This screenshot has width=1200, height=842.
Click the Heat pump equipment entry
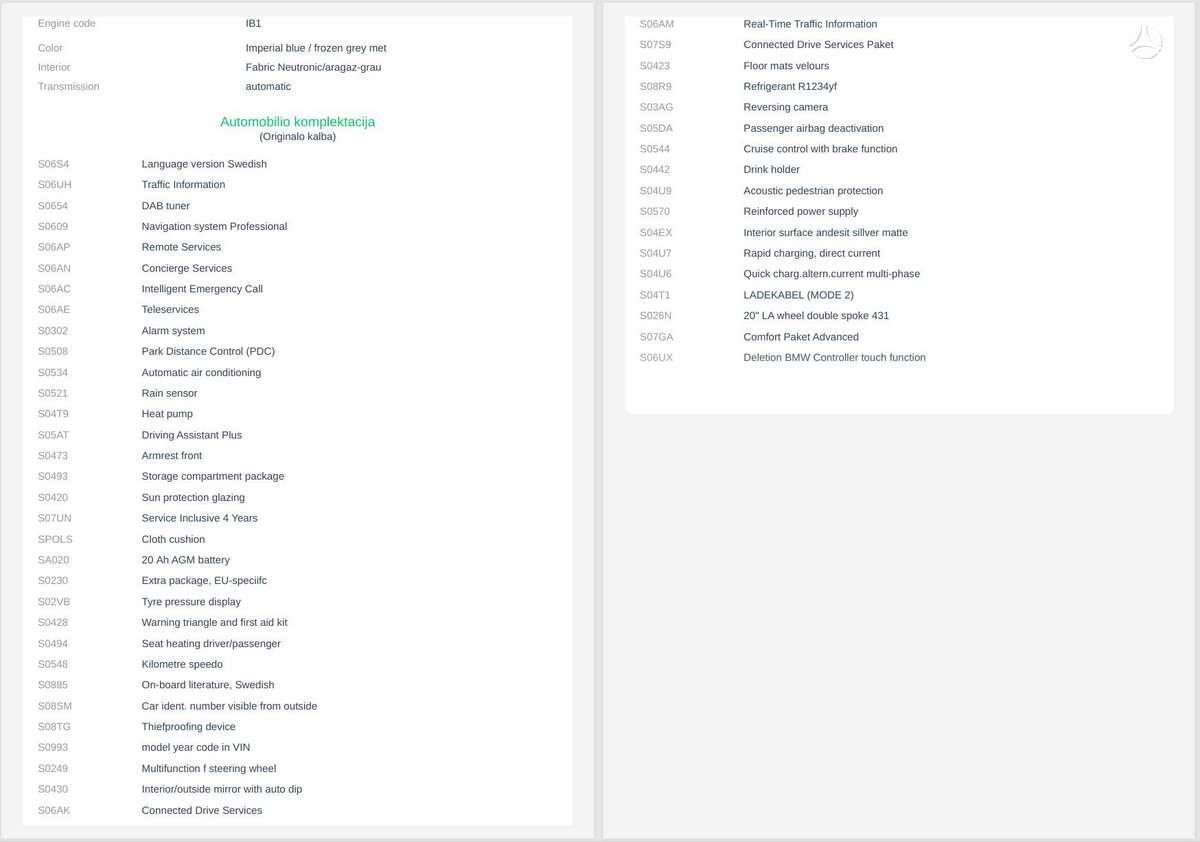tap(167, 414)
